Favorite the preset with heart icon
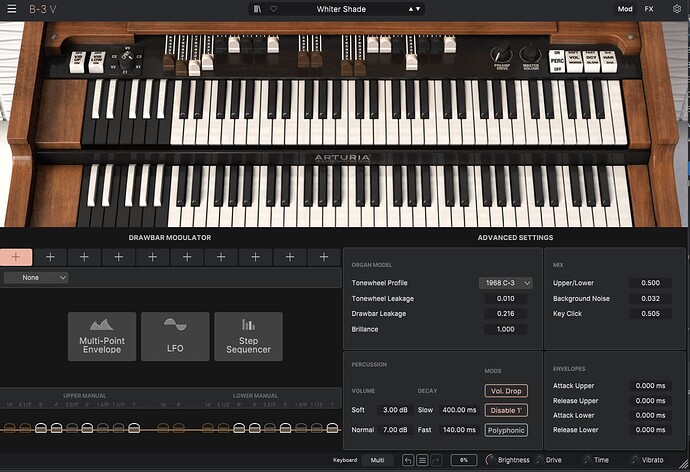 (x=273, y=9)
